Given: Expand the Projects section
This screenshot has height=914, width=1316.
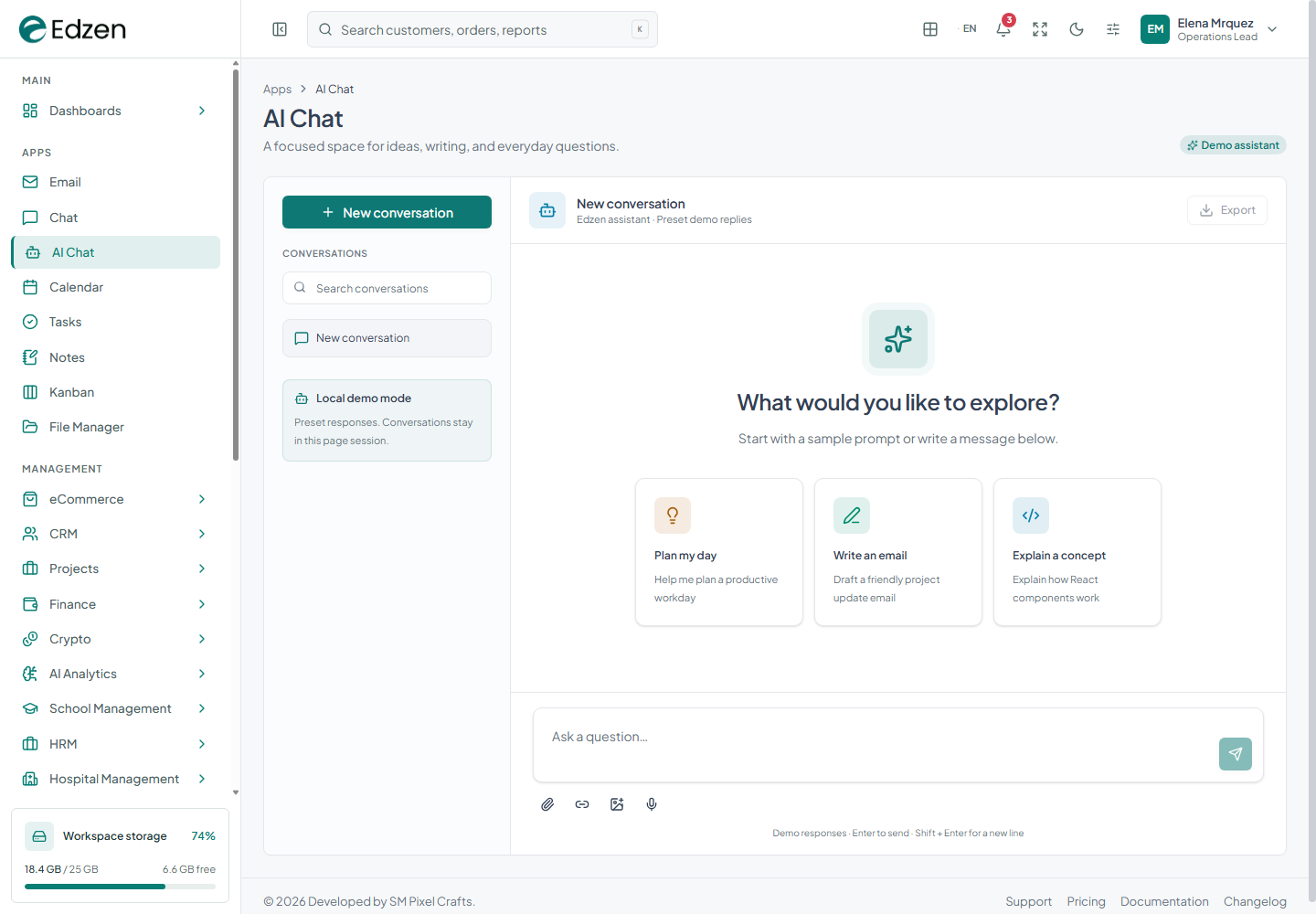Looking at the screenshot, I should click(x=115, y=569).
